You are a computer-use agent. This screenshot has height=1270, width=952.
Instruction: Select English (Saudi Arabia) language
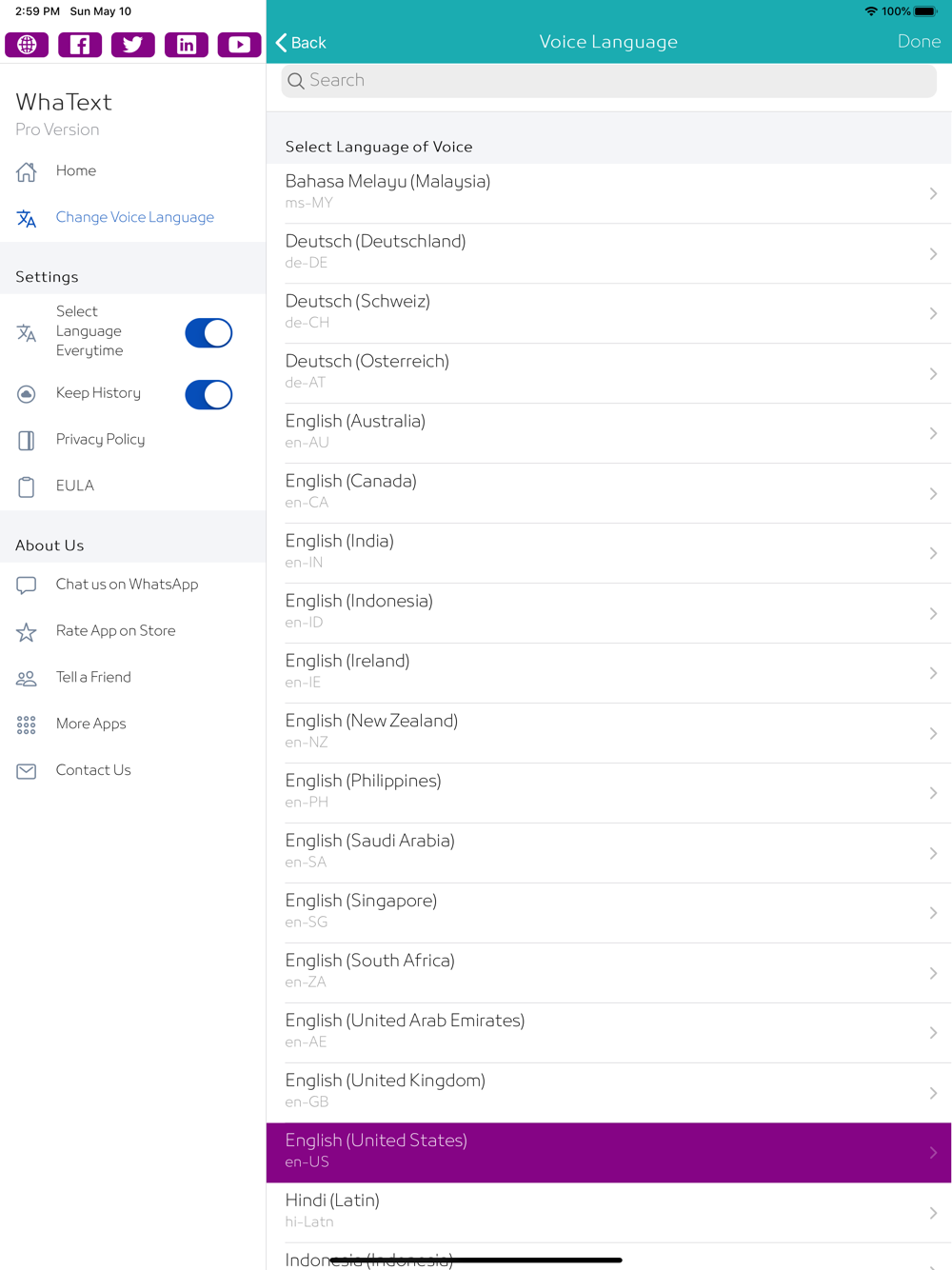608,853
